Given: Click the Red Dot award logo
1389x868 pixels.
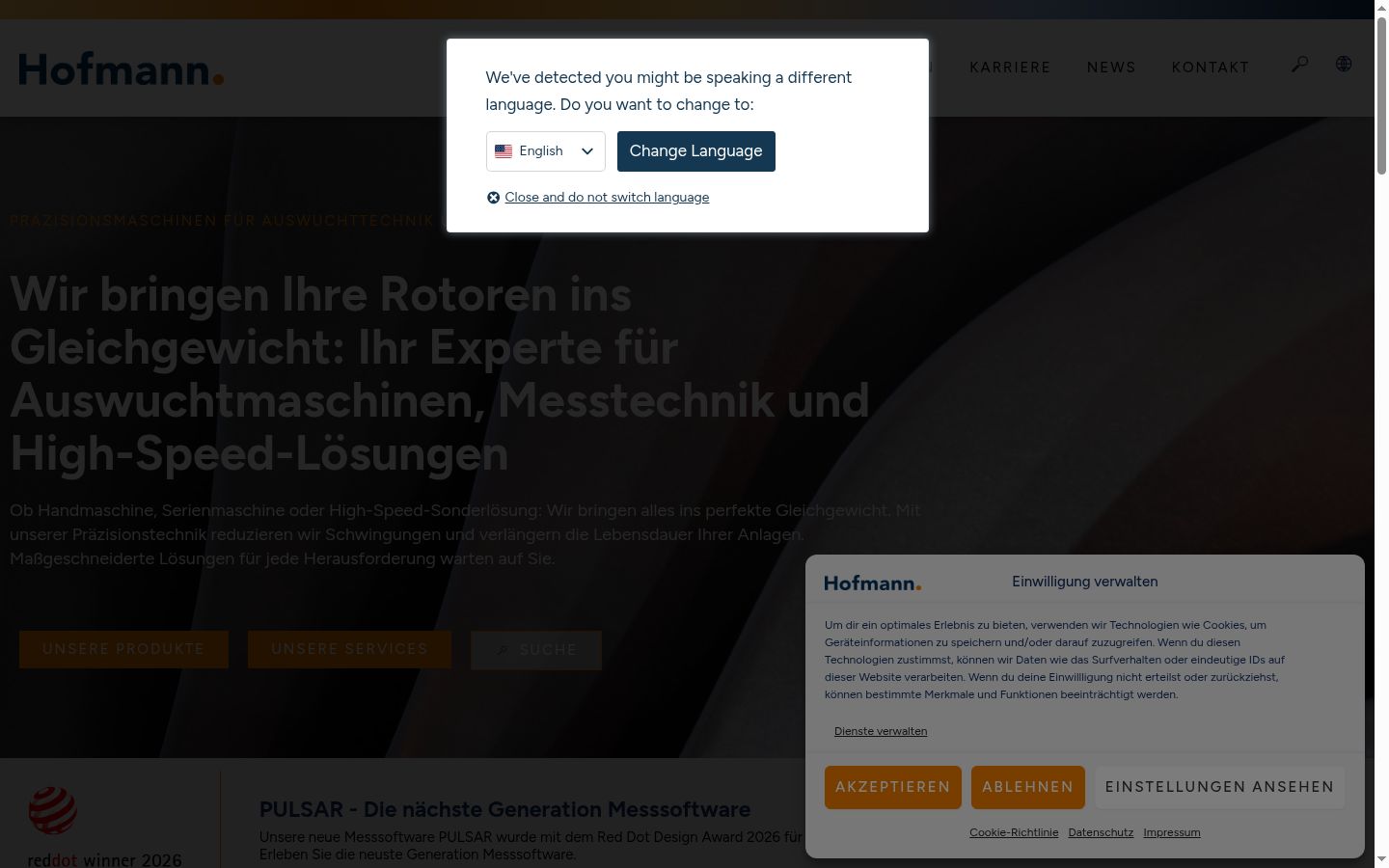Looking at the screenshot, I should coord(52,810).
